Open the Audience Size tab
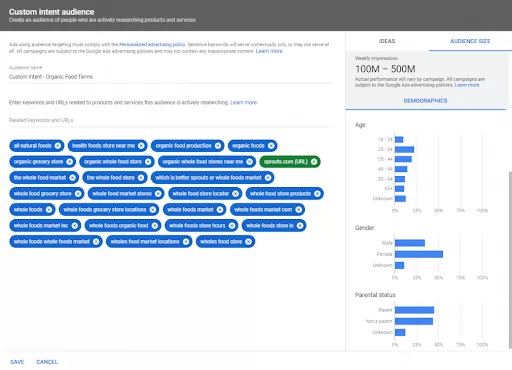Viewport: 512px width, 370px height. [x=470, y=41]
